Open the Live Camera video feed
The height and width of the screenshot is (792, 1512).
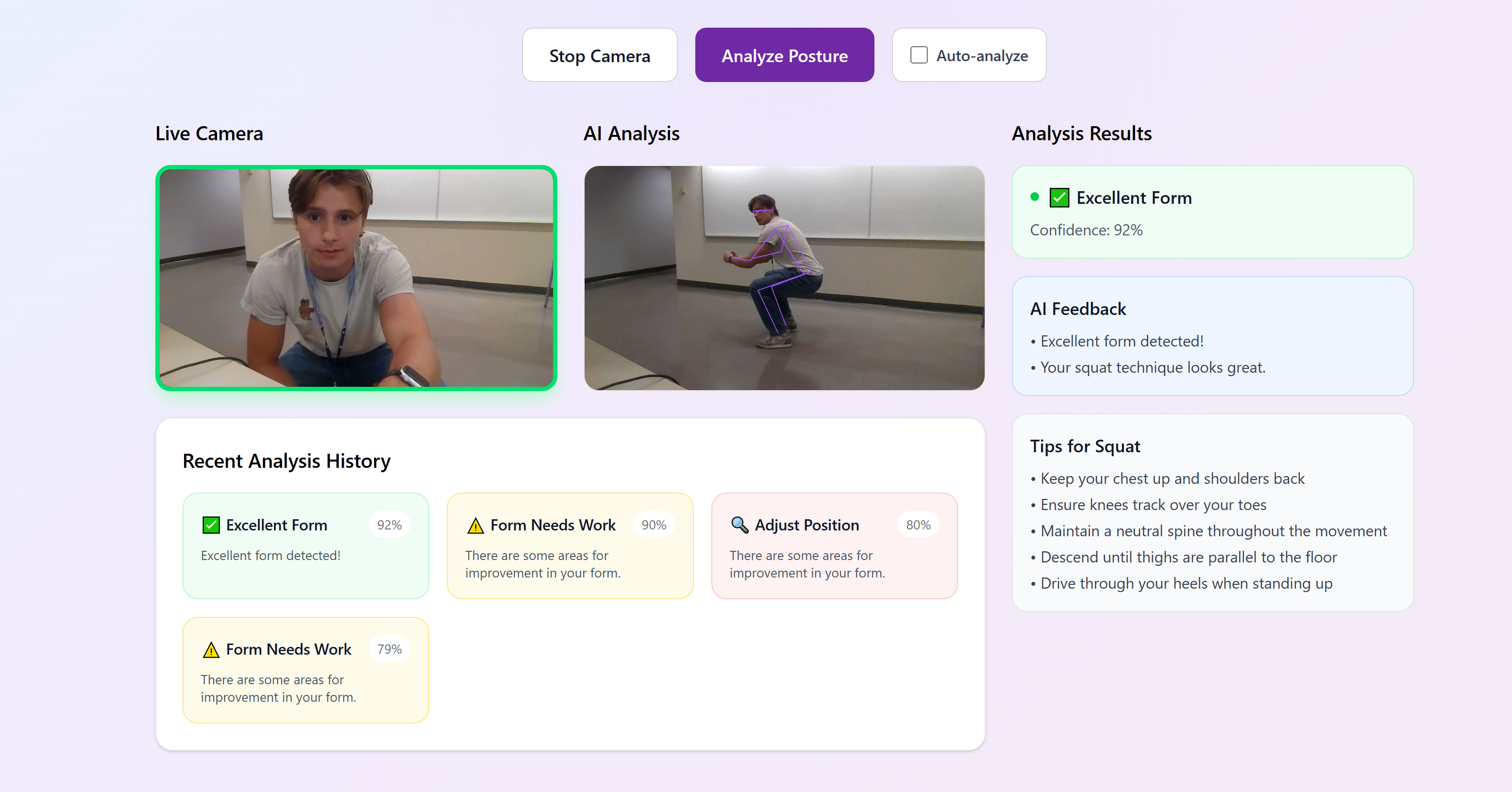[x=356, y=278]
